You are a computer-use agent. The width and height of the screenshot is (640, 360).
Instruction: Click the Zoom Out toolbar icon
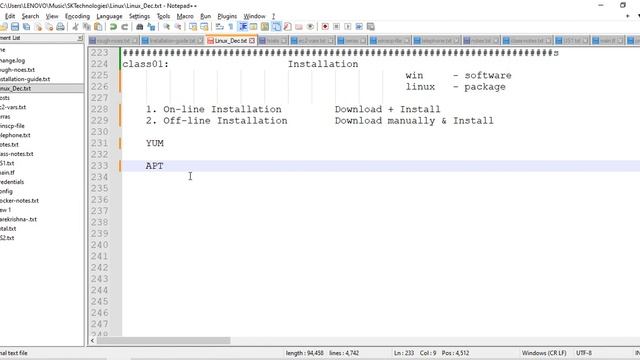[178, 27]
